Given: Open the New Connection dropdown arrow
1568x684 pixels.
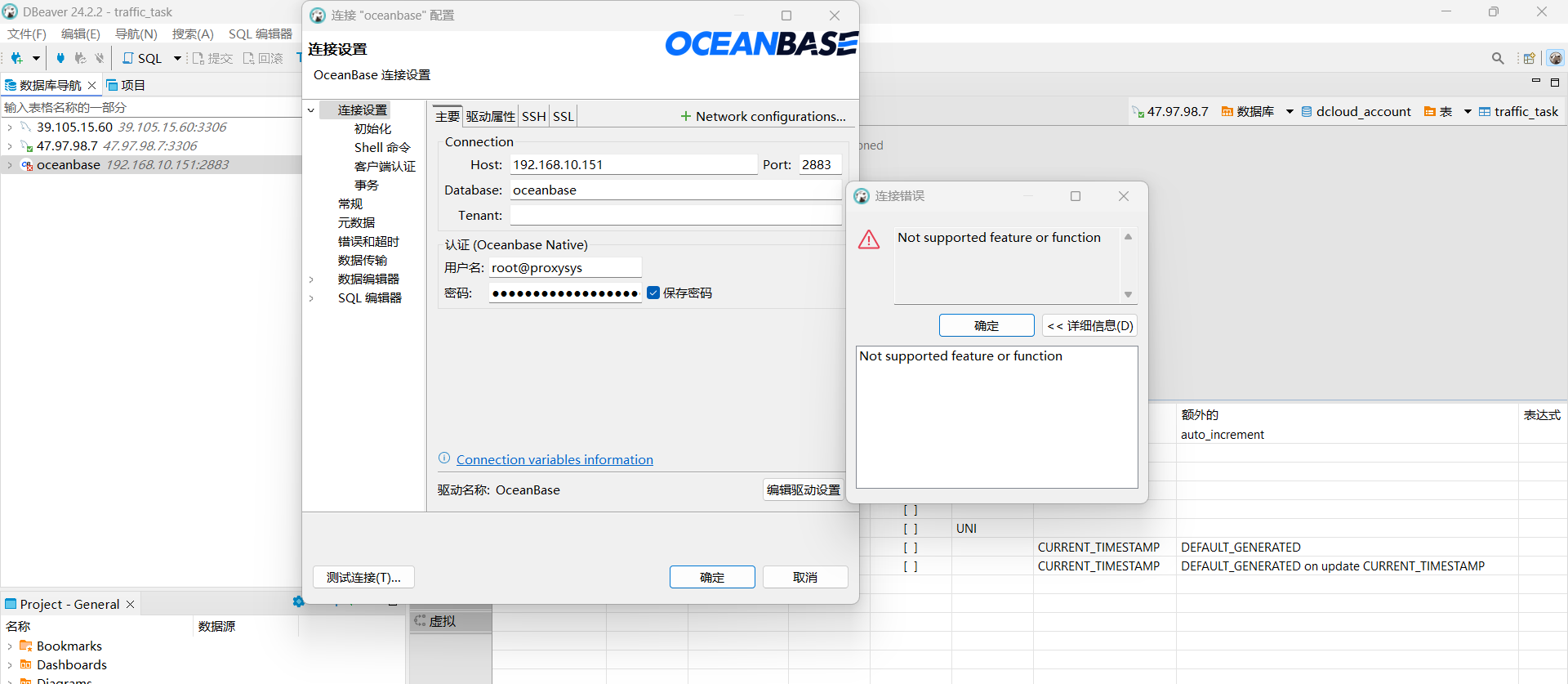Looking at the screenshot, I should pos(36,58).
